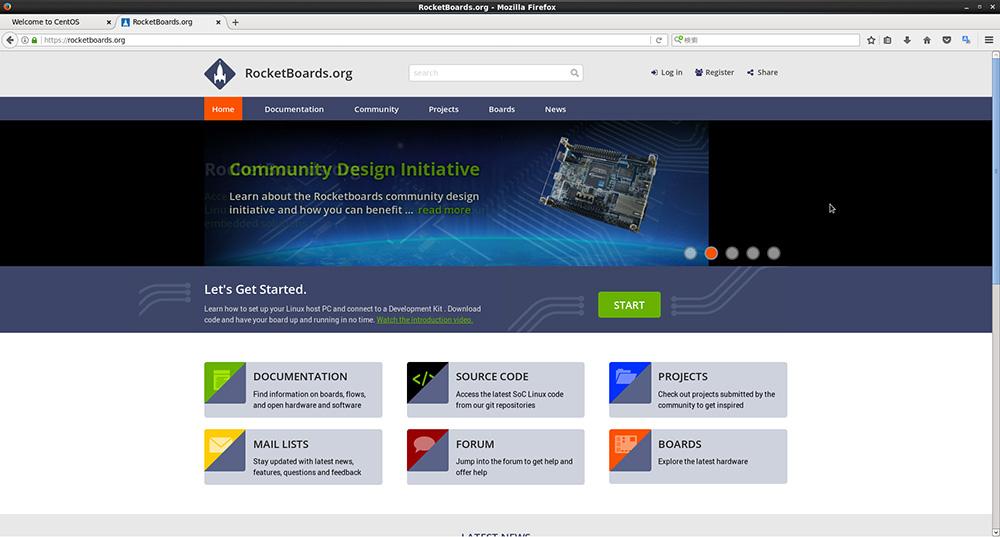Open the Projects navigation menu
The width and height of the screenshot is (1000, 537).
tap(443, 109)
